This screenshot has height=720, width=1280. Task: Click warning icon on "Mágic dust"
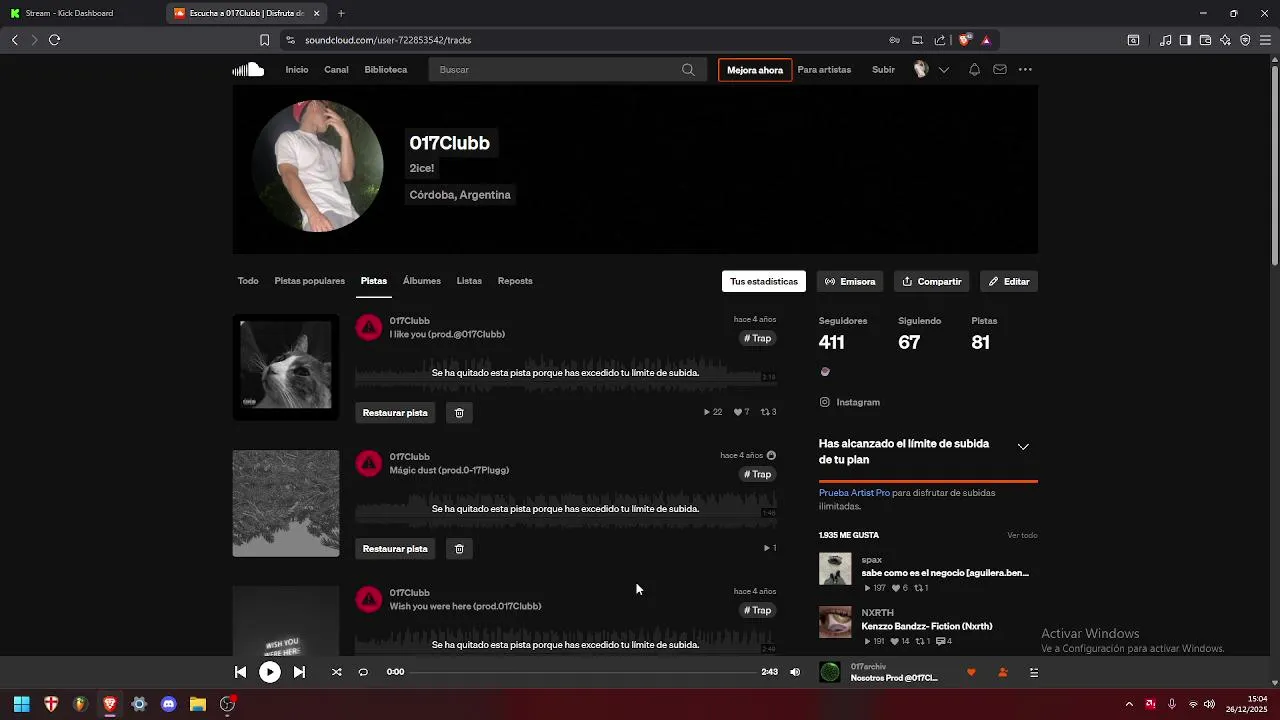click(x=369, y=463)
